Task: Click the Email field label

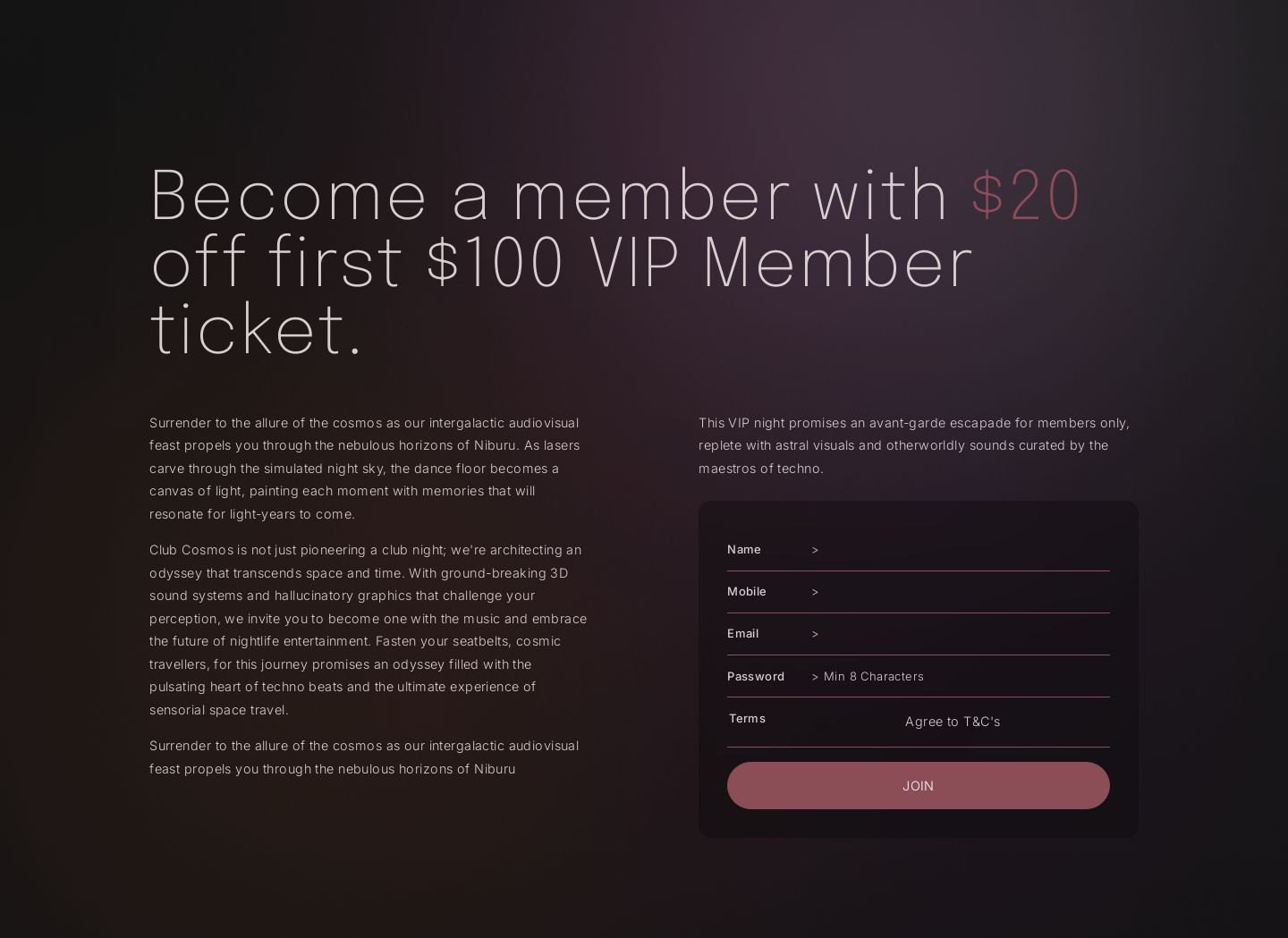Action: click(x=743, y=634)
